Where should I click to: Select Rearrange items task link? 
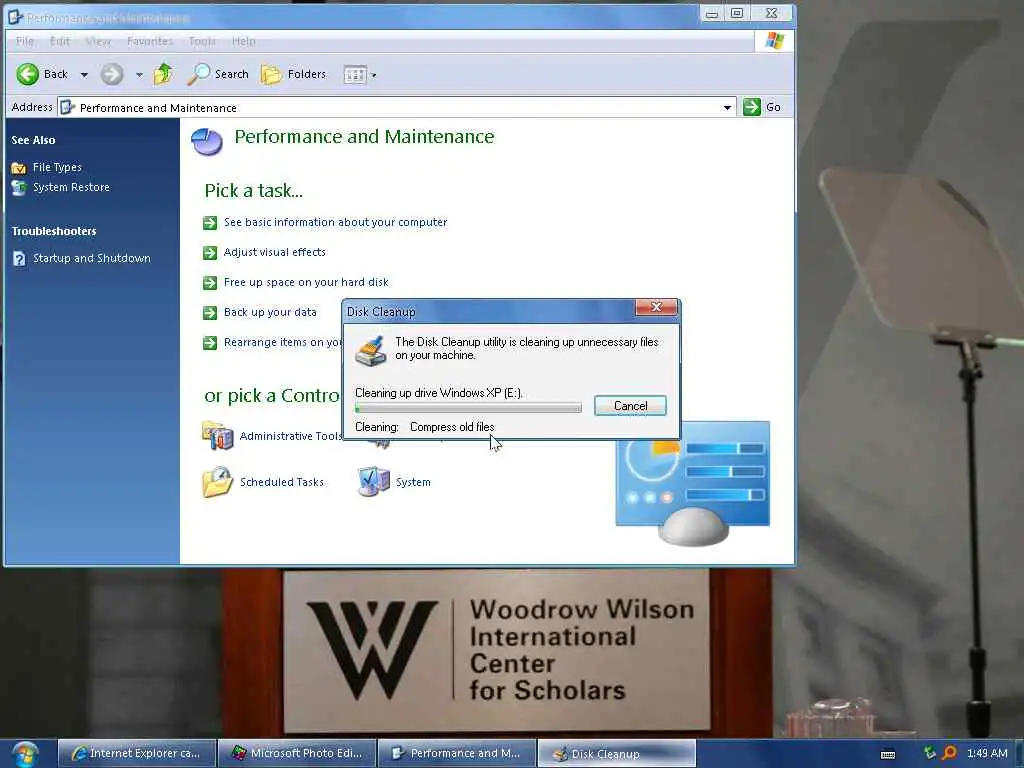pyautogui.click(x=283, y=342)
